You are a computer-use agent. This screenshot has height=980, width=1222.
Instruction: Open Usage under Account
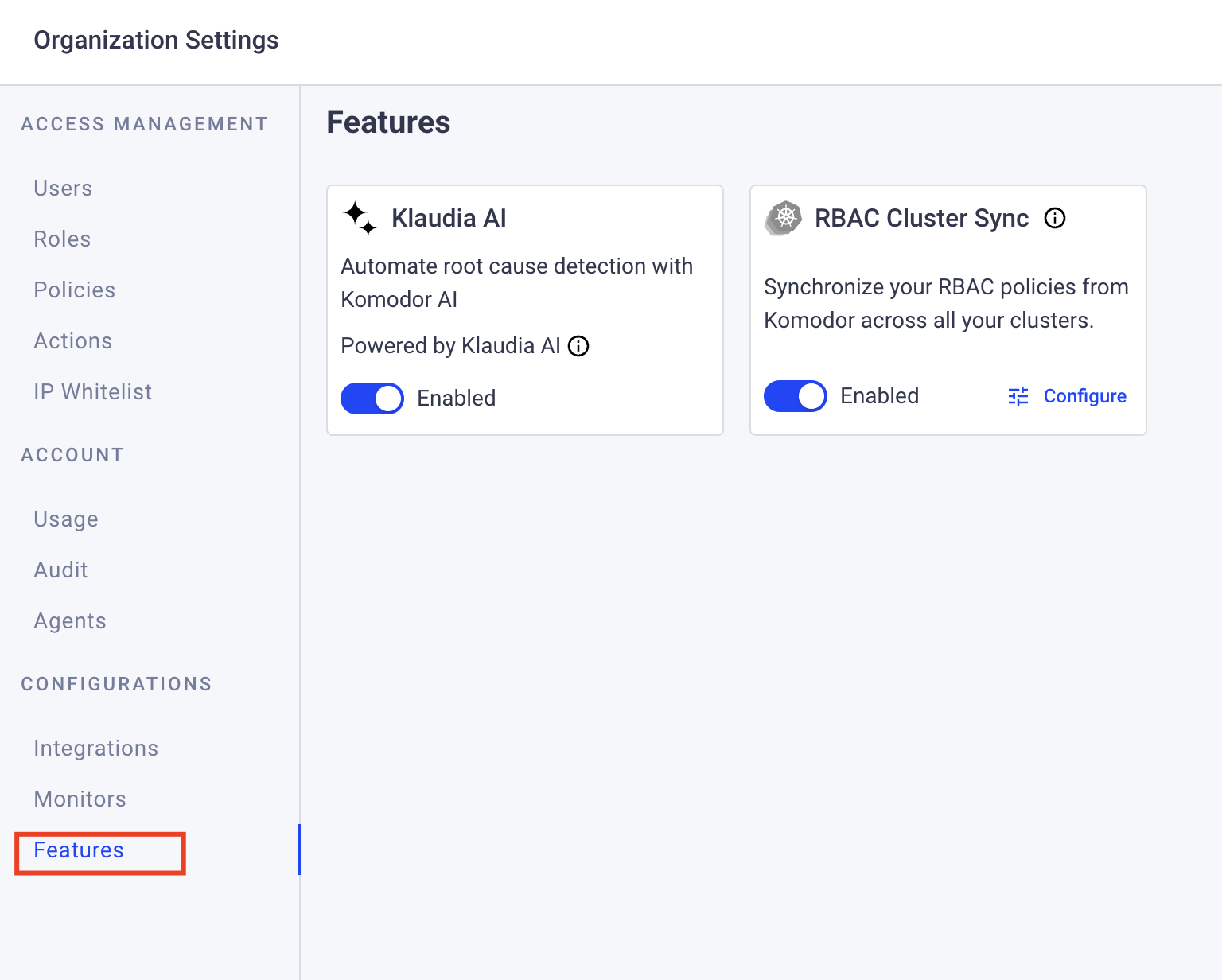(x=66, y=519)
